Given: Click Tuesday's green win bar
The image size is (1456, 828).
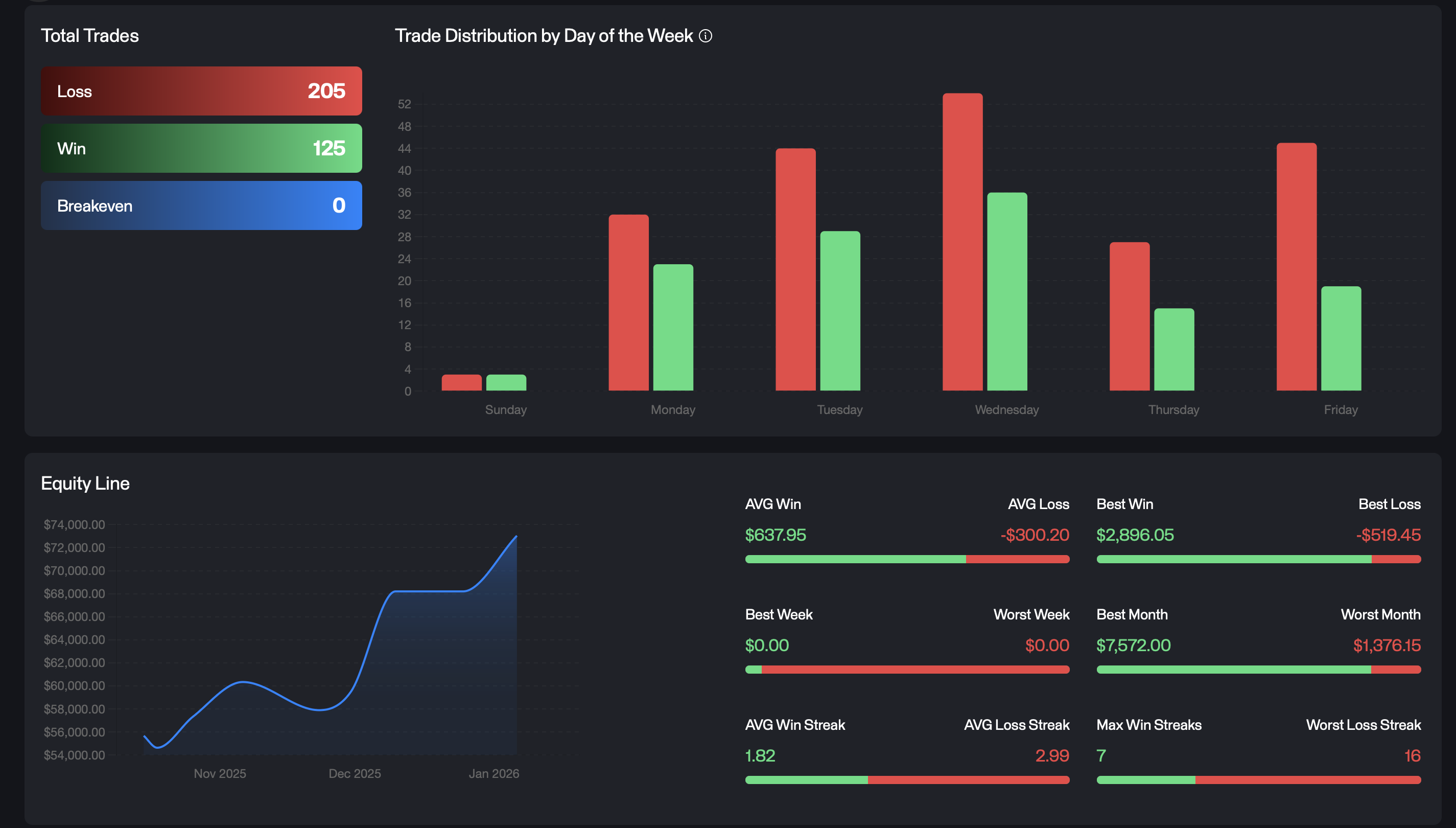Looking at the screenshot, I should 840,311.
